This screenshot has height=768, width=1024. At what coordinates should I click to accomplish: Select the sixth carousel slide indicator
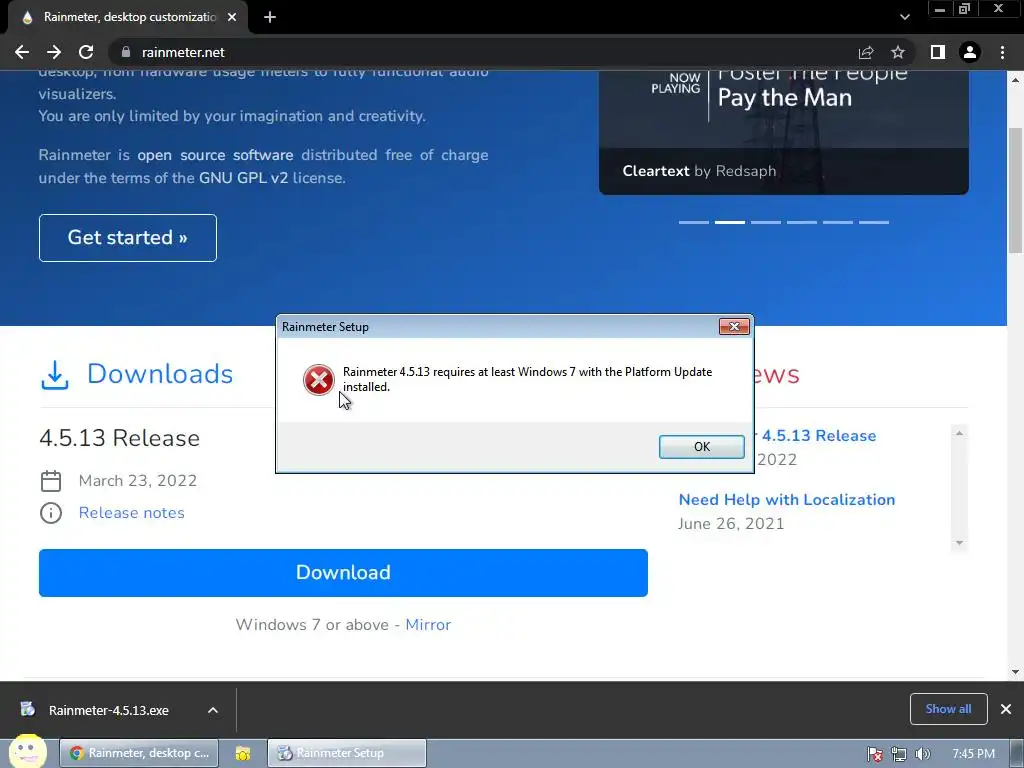[x=874, y=222]
